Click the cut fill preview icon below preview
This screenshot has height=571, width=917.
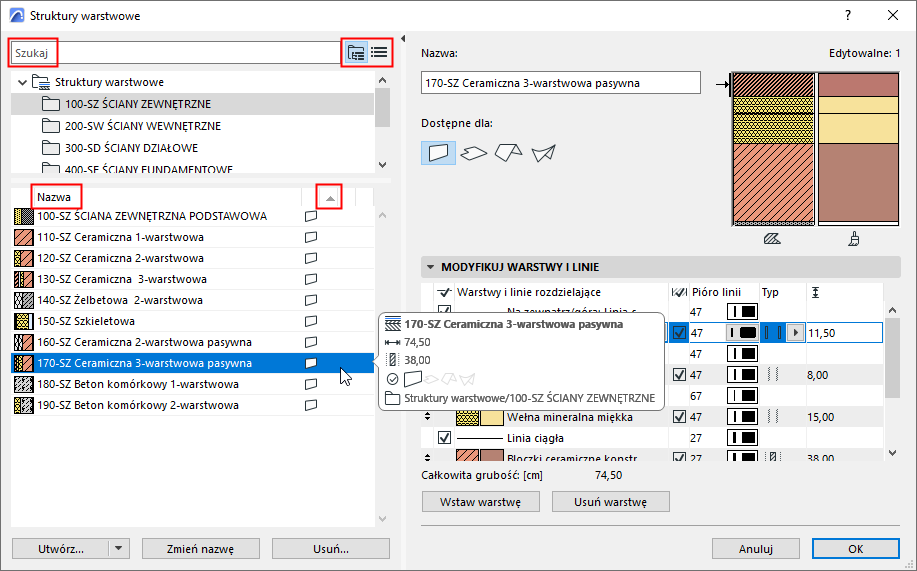pyautogui.click(x=772, y=239)
